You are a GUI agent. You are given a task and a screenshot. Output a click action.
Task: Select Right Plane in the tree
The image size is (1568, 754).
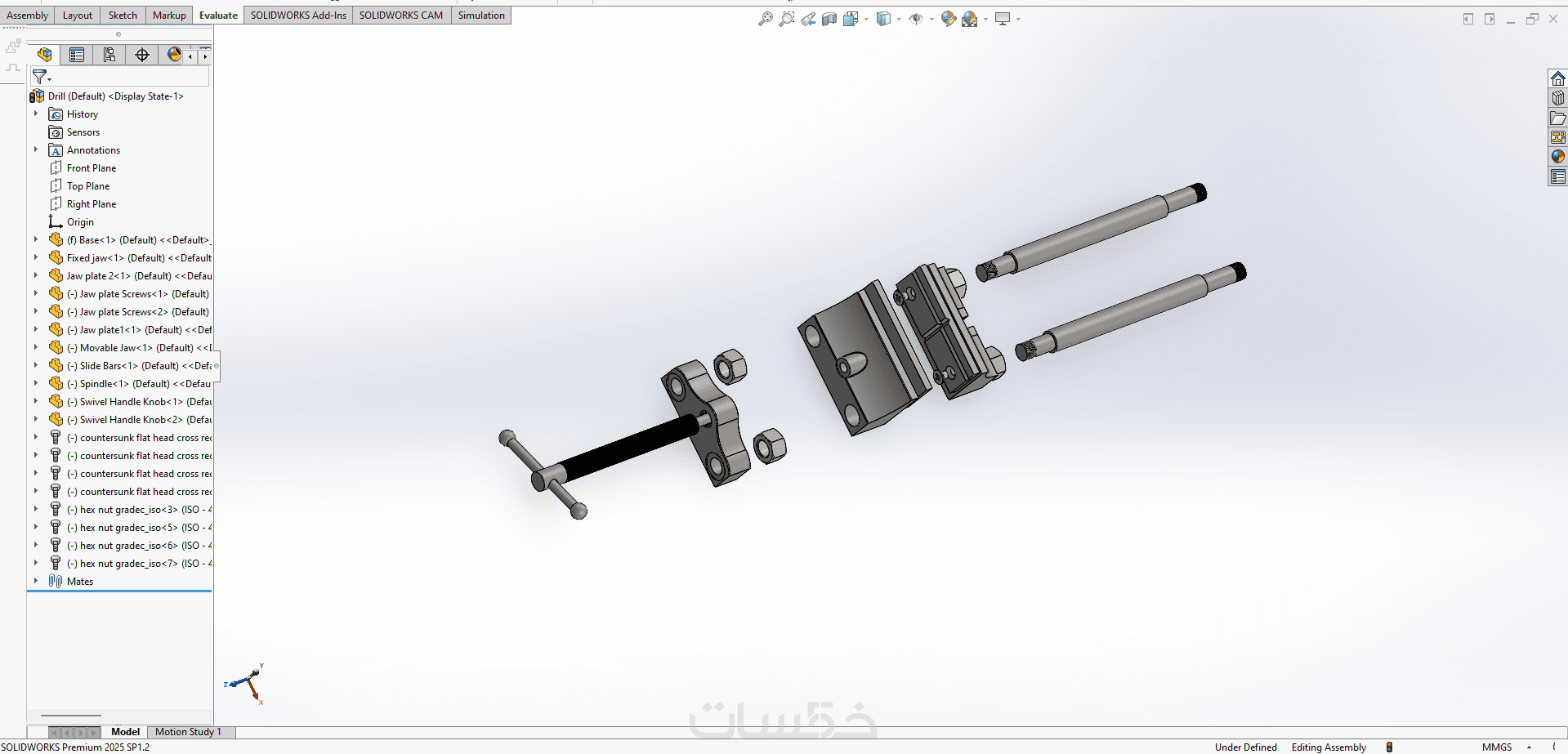pos(92,203)
